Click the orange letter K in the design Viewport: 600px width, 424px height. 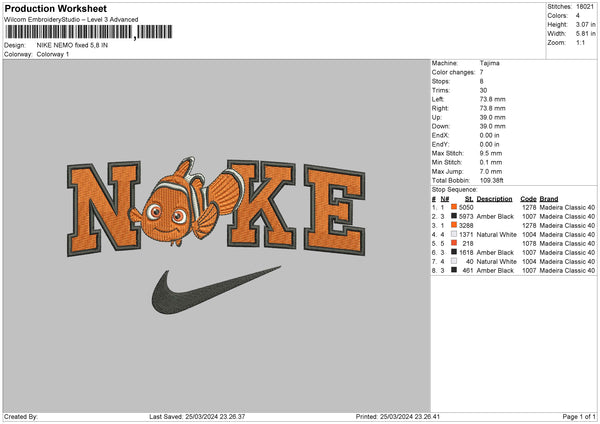262,204
